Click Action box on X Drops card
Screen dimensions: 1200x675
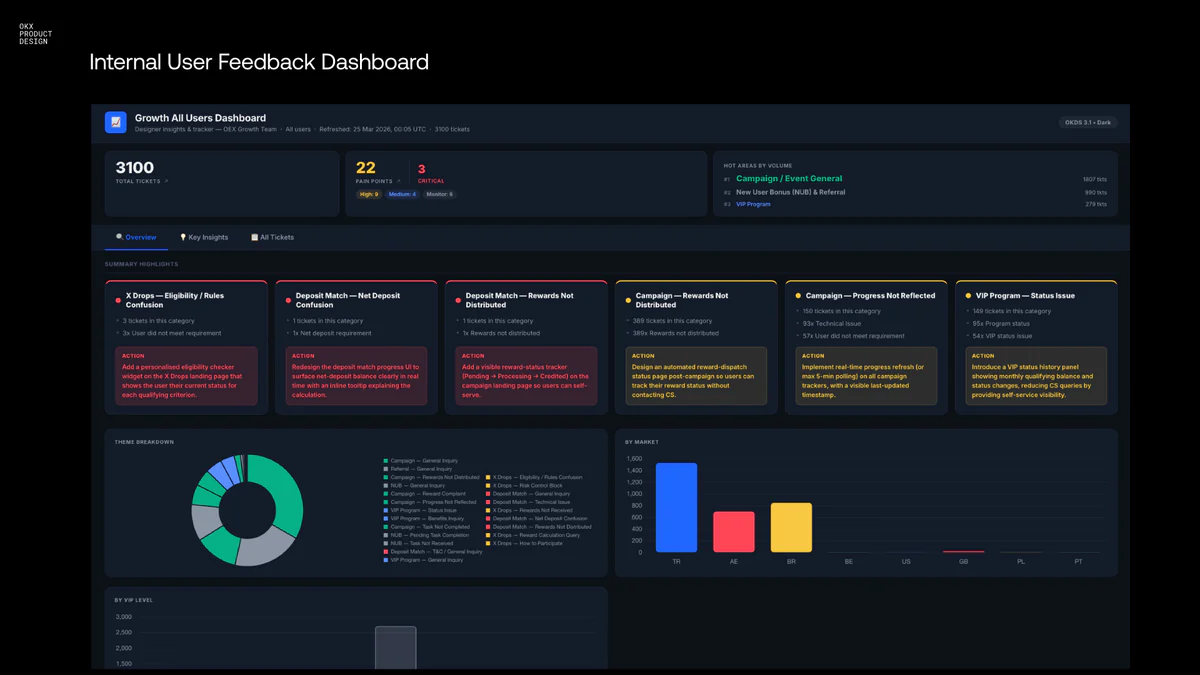pyautogui.click(x=186, y=376)
